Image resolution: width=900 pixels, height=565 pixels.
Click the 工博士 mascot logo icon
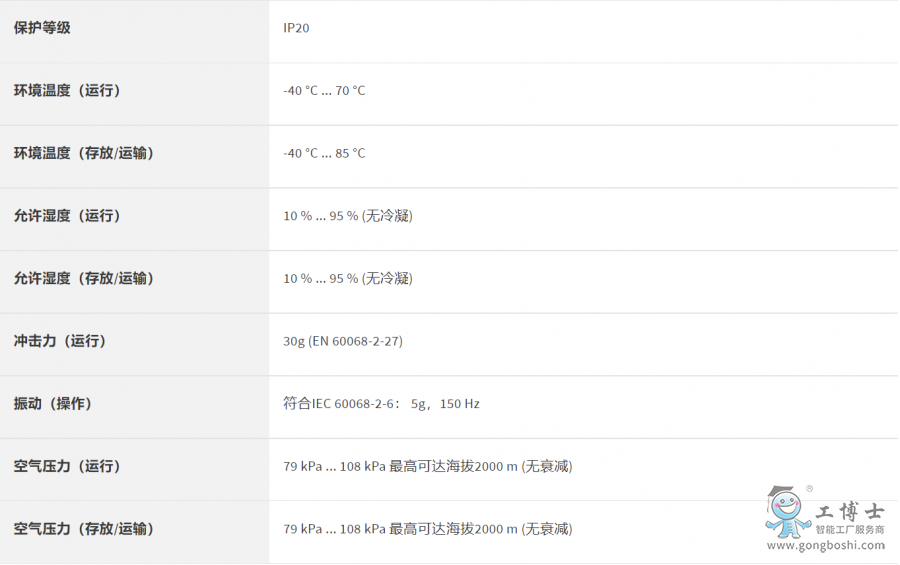pos(788,512)
